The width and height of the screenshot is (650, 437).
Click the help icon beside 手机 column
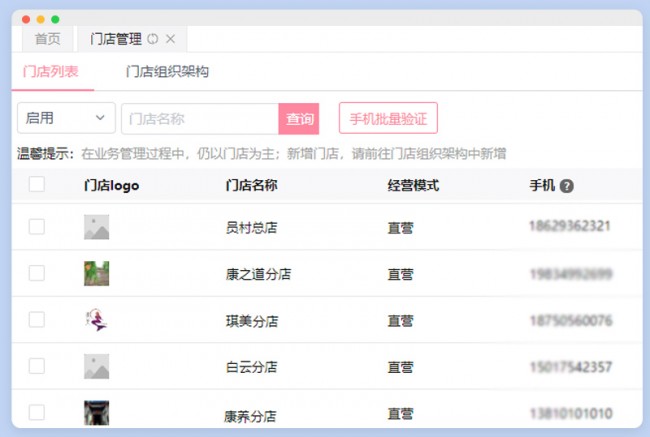tap(566, 186)
